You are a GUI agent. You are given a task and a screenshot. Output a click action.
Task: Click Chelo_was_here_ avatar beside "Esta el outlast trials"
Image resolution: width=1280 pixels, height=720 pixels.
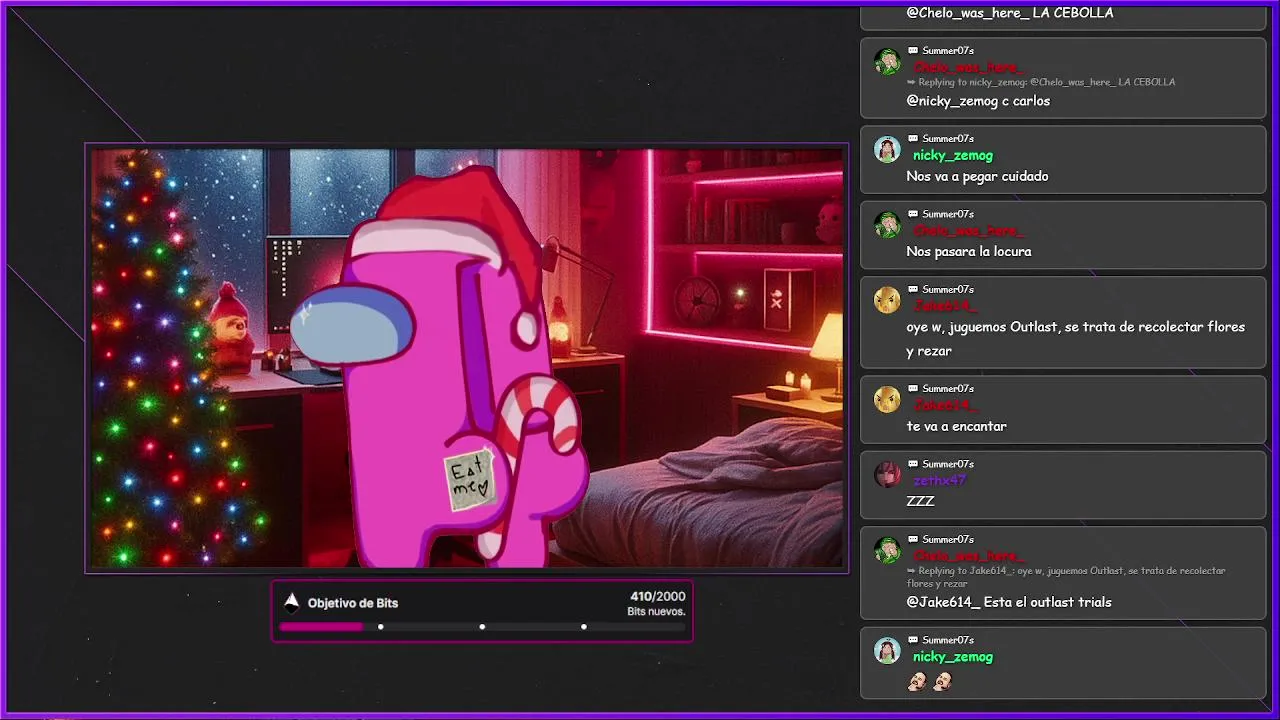click(x=887, y=550)
